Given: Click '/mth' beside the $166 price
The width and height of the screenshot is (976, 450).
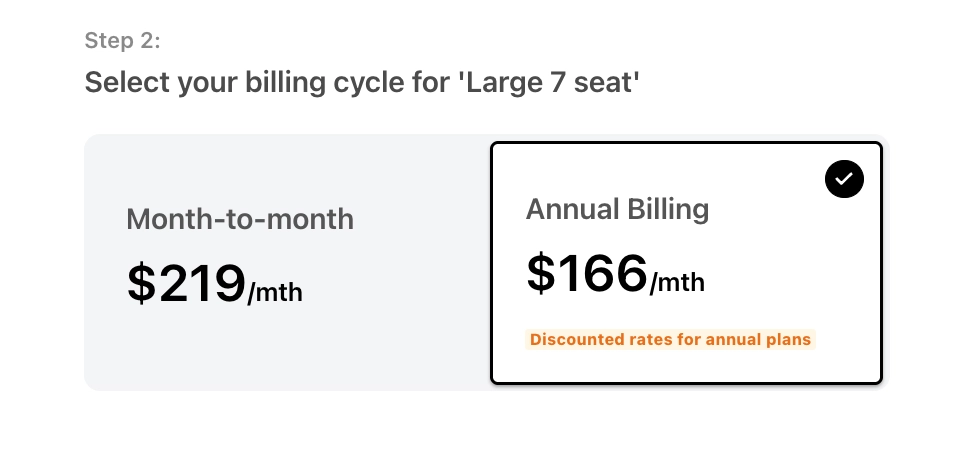Looking at the screenshot, I should [x=677, y=283].
